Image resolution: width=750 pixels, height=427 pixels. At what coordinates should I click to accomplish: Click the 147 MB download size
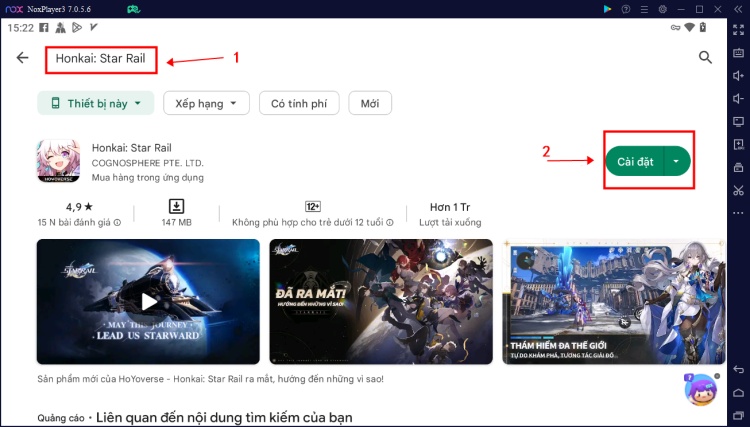(176, 222)
